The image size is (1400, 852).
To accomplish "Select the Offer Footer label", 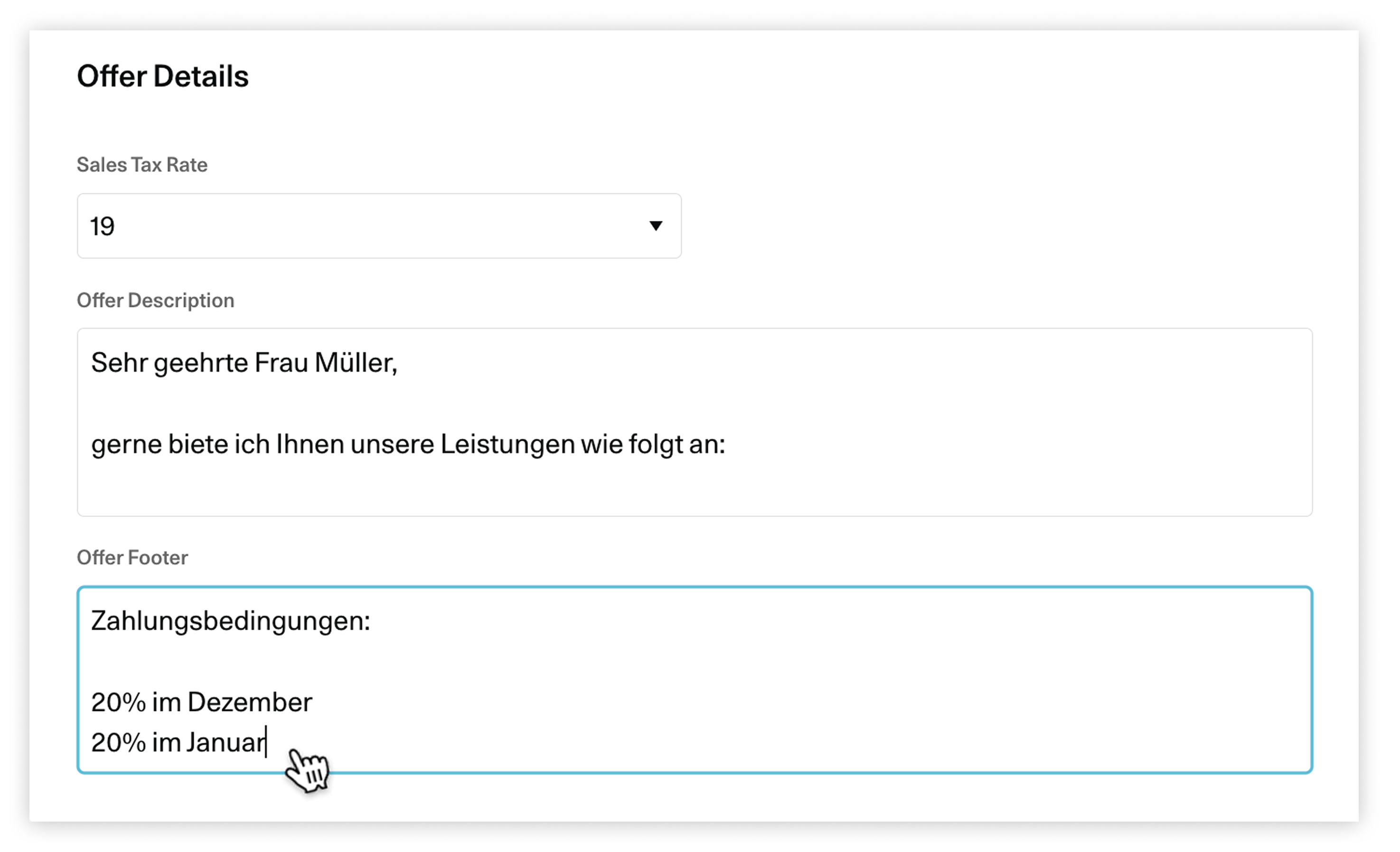I will (132, 558).
